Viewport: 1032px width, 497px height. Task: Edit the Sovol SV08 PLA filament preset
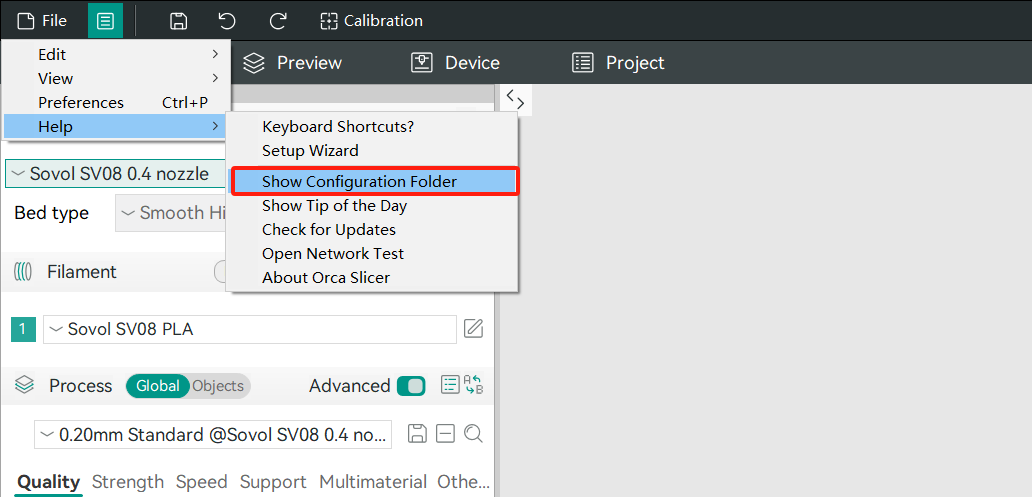(473, 329)
